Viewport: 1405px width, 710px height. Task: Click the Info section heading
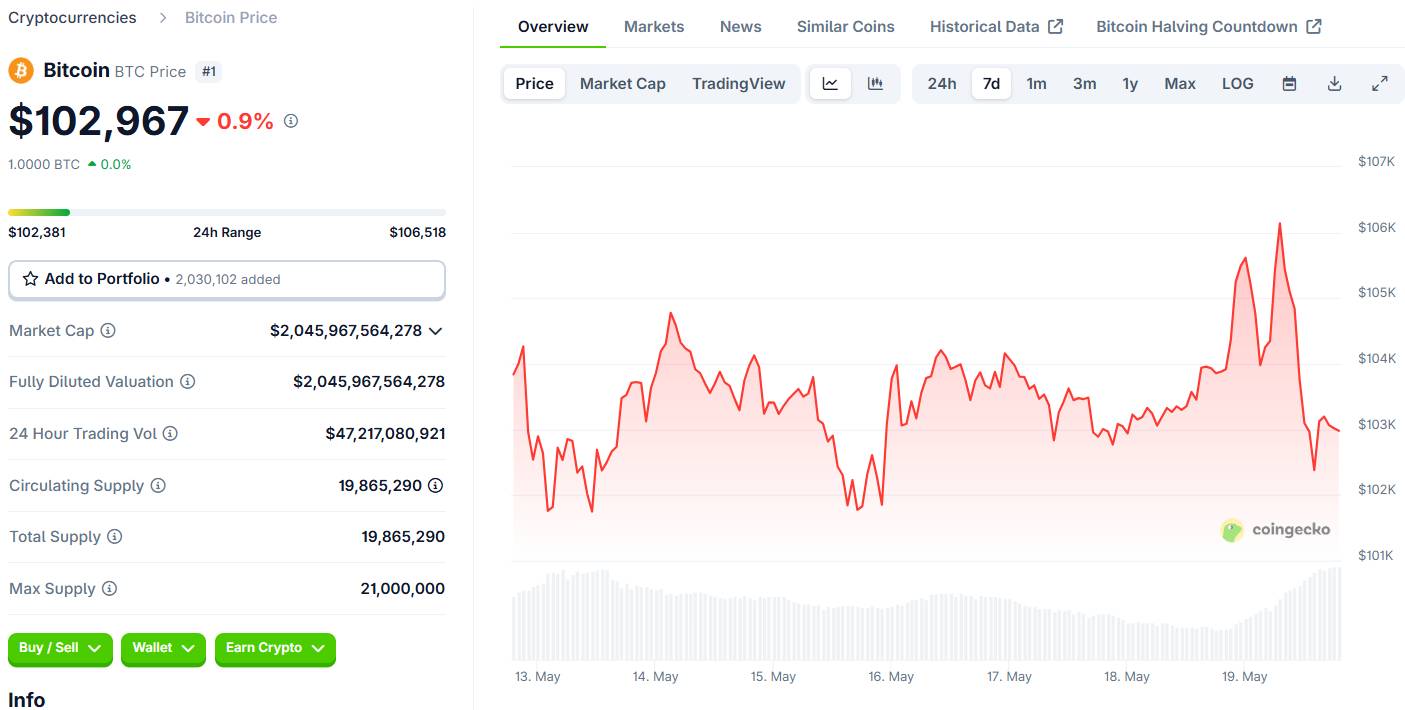[x=27, y=699]
